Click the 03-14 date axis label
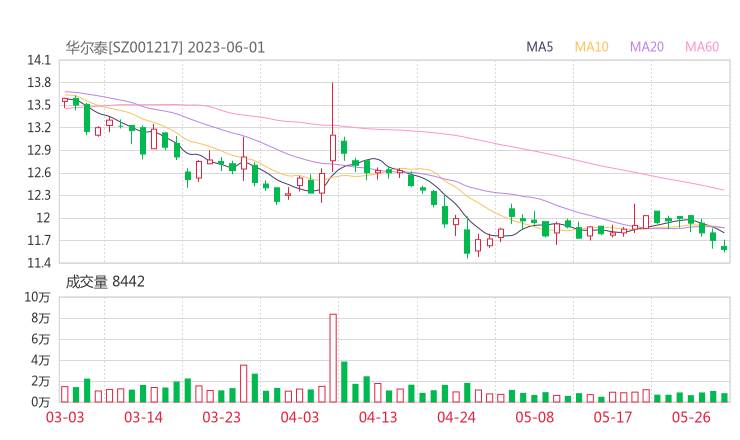740x440 pixels. pyautogui.click(x=143, y=417)
